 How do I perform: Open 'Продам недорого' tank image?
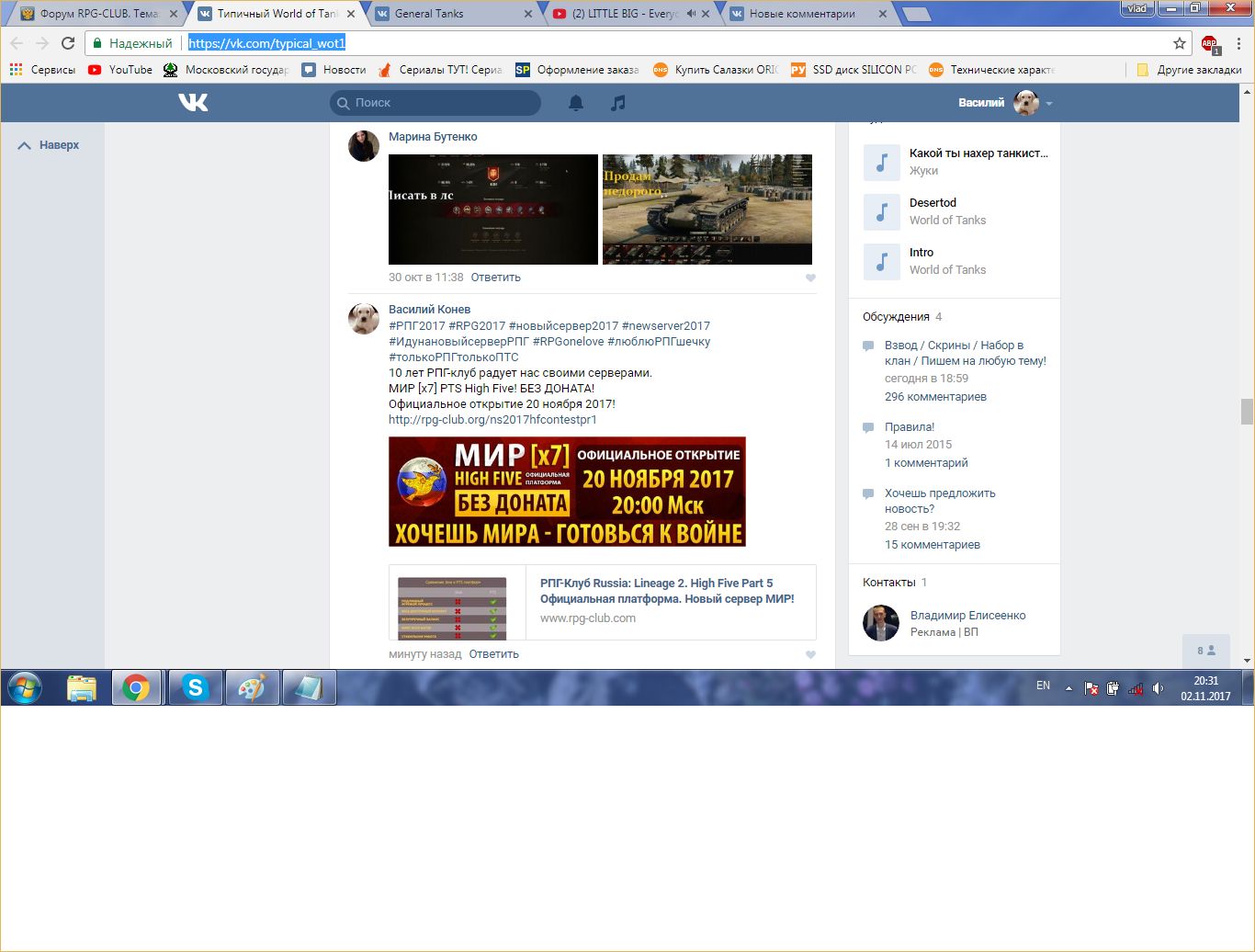(707, 210)
